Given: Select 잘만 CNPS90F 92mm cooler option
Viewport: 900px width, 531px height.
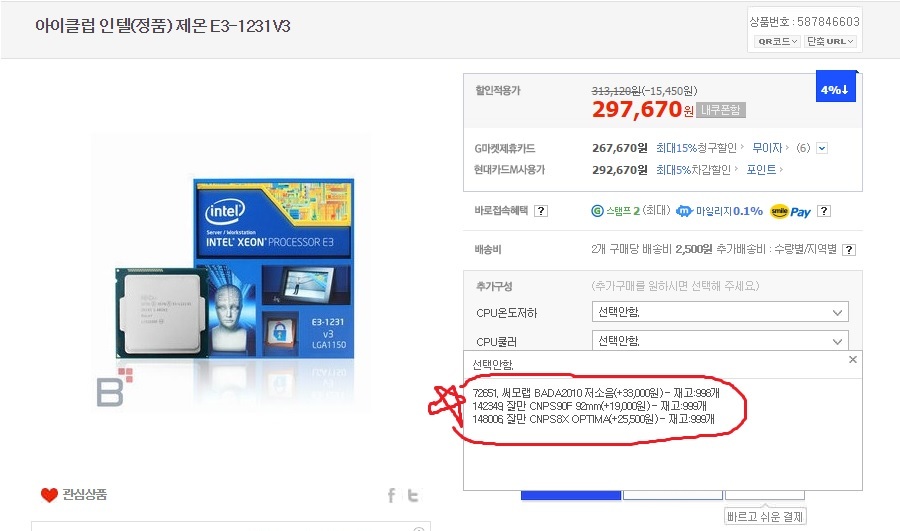Looking at the screenshot, I should click(x=589, y=406).
